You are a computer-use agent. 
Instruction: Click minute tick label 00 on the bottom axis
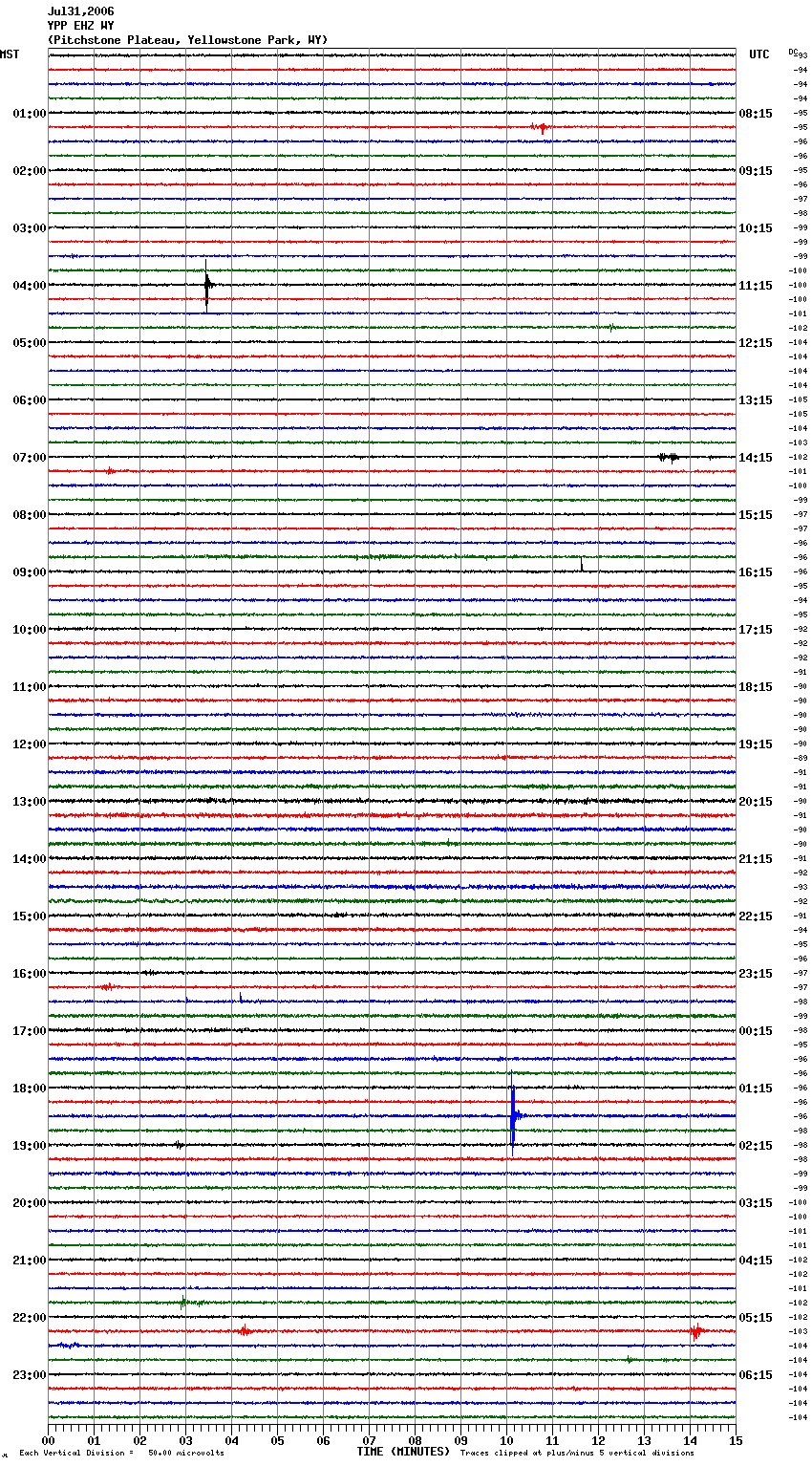[48, 1440]
